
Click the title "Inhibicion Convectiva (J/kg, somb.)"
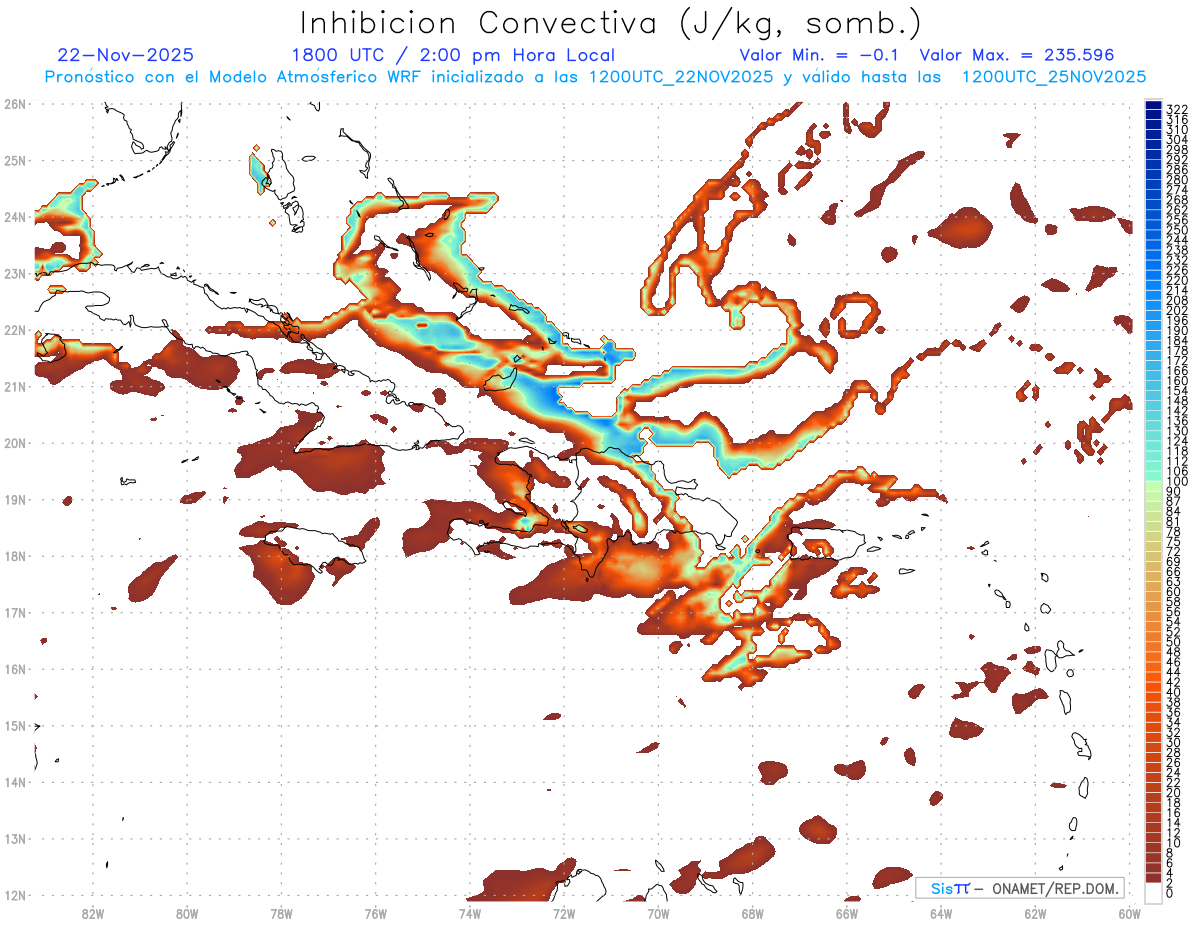click(x=612, y=23)
